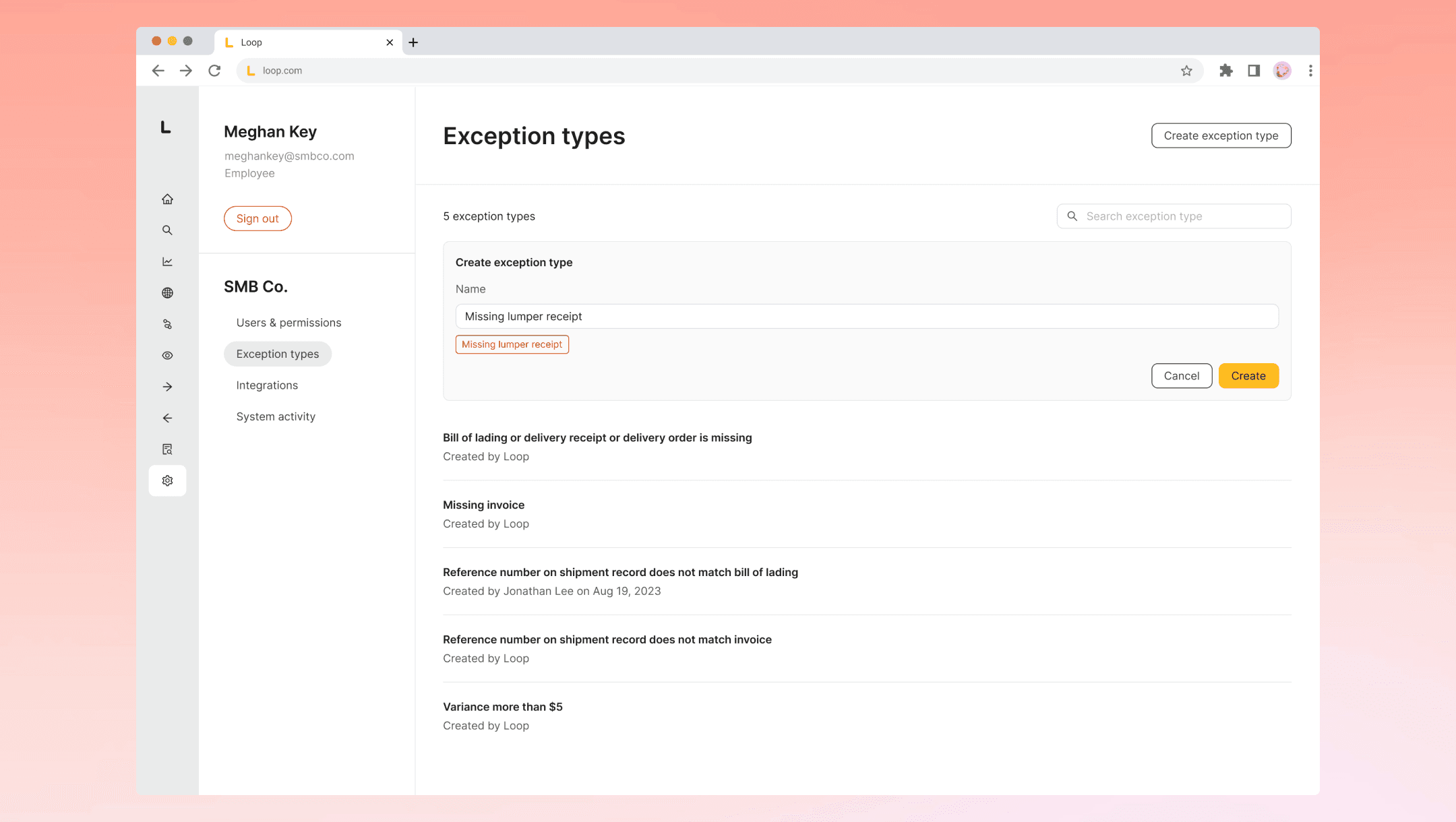Open the browser extensions puzzle icon

[1225, 71]
